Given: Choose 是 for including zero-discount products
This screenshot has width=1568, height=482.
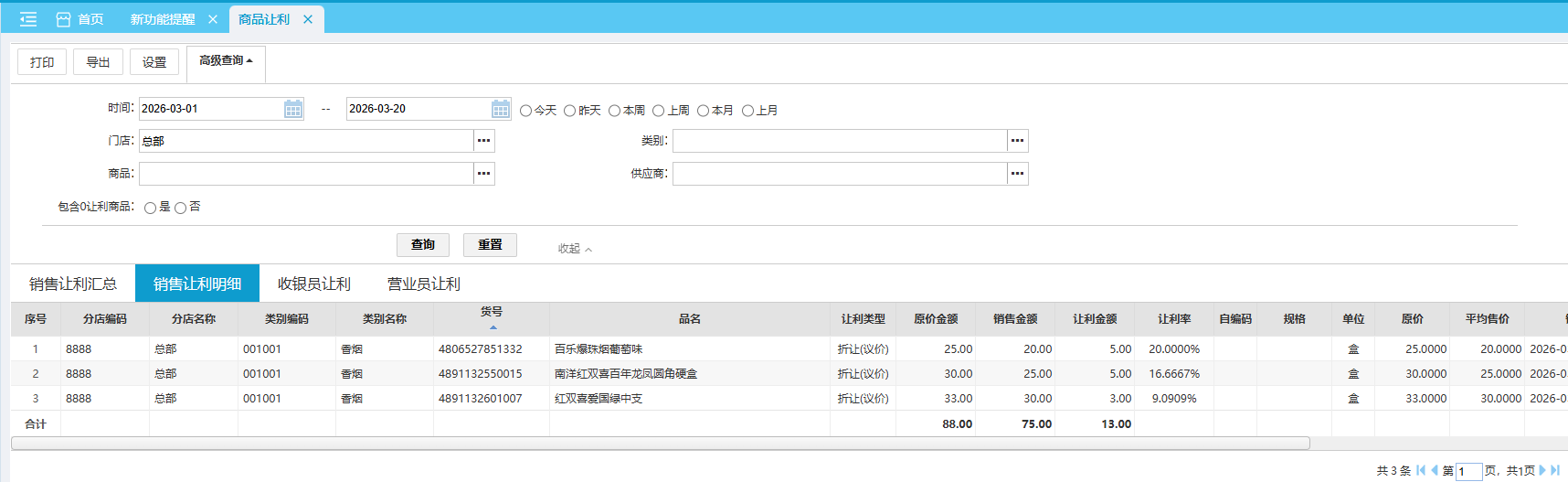Looking at the screenshot, I should [x=150, y=209].
